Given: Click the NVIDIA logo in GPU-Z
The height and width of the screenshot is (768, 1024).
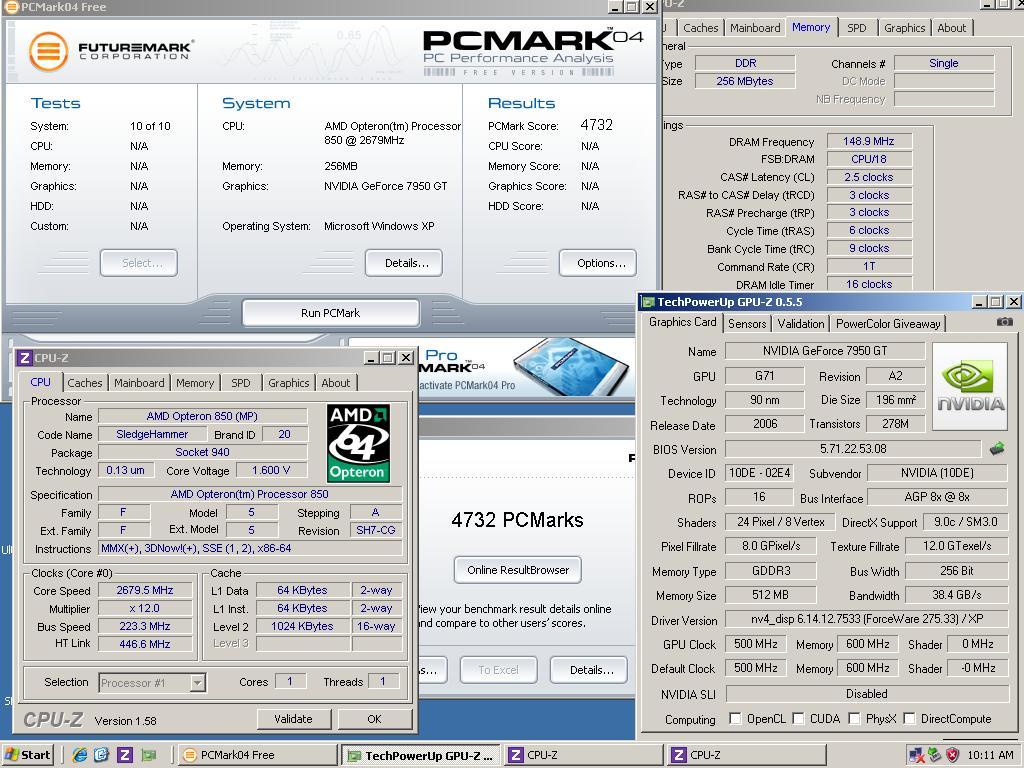Looking at the screenshot, I should click(970, 386).
